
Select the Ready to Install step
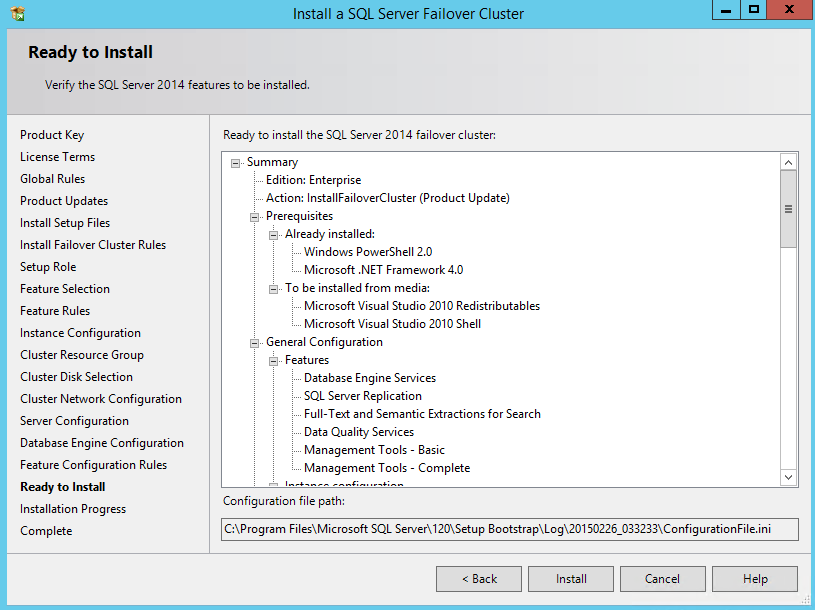(63, 487)
